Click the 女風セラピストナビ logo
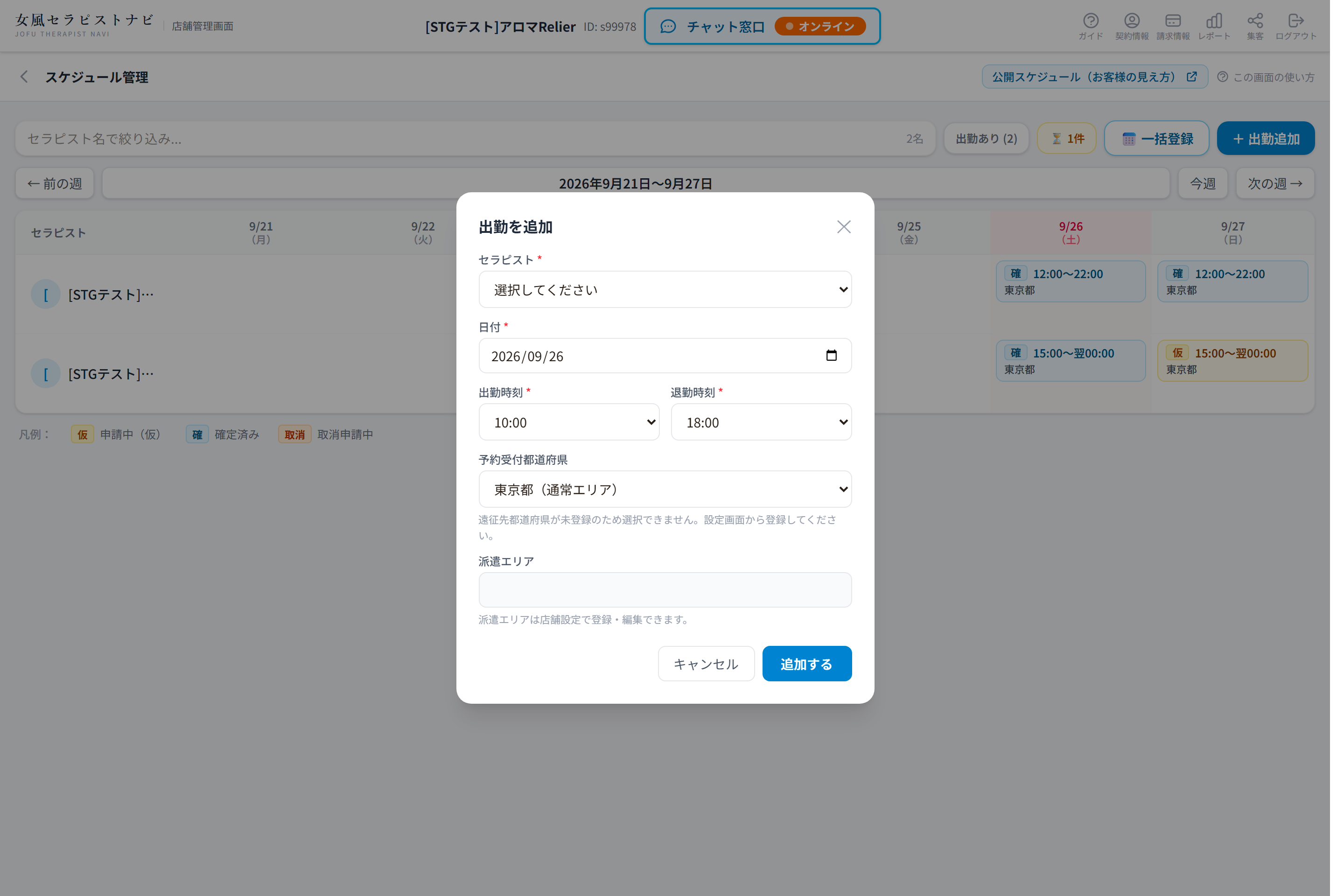Image resolution: width=1344 pixels, height=896 pixels. click(84, 25)
